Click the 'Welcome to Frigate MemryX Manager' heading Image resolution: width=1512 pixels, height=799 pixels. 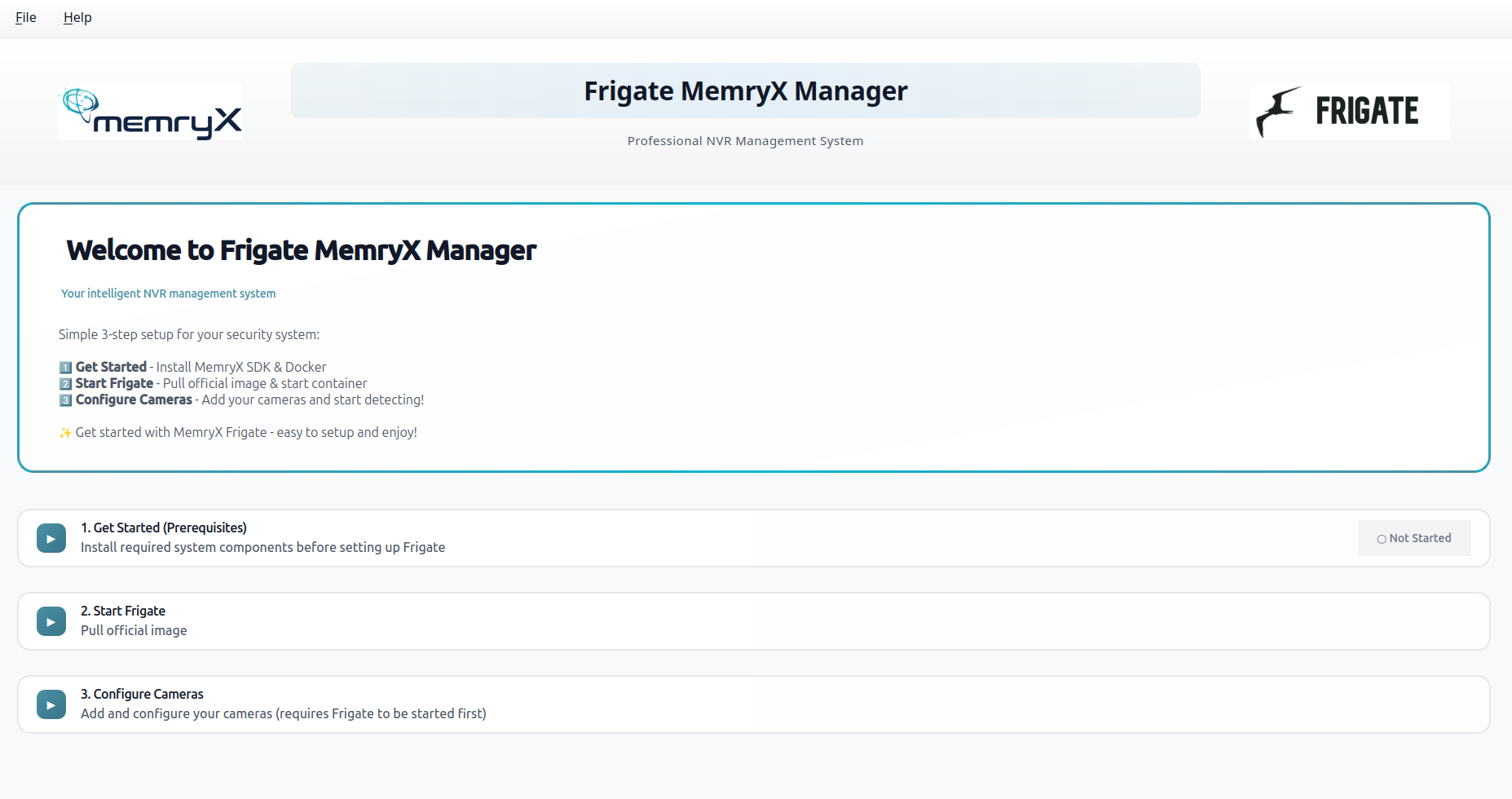[302, 250]
